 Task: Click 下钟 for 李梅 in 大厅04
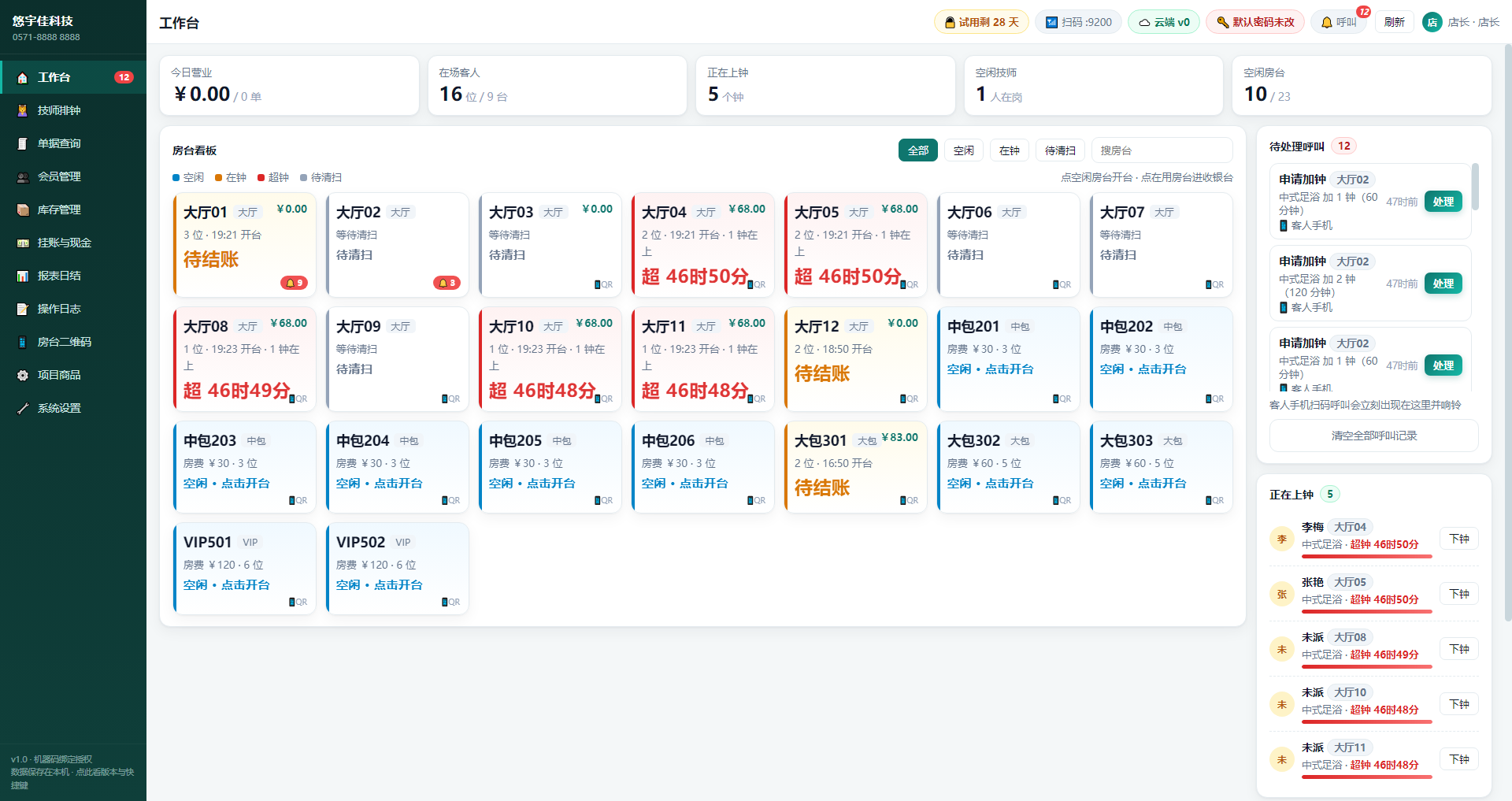point(1459,539)
